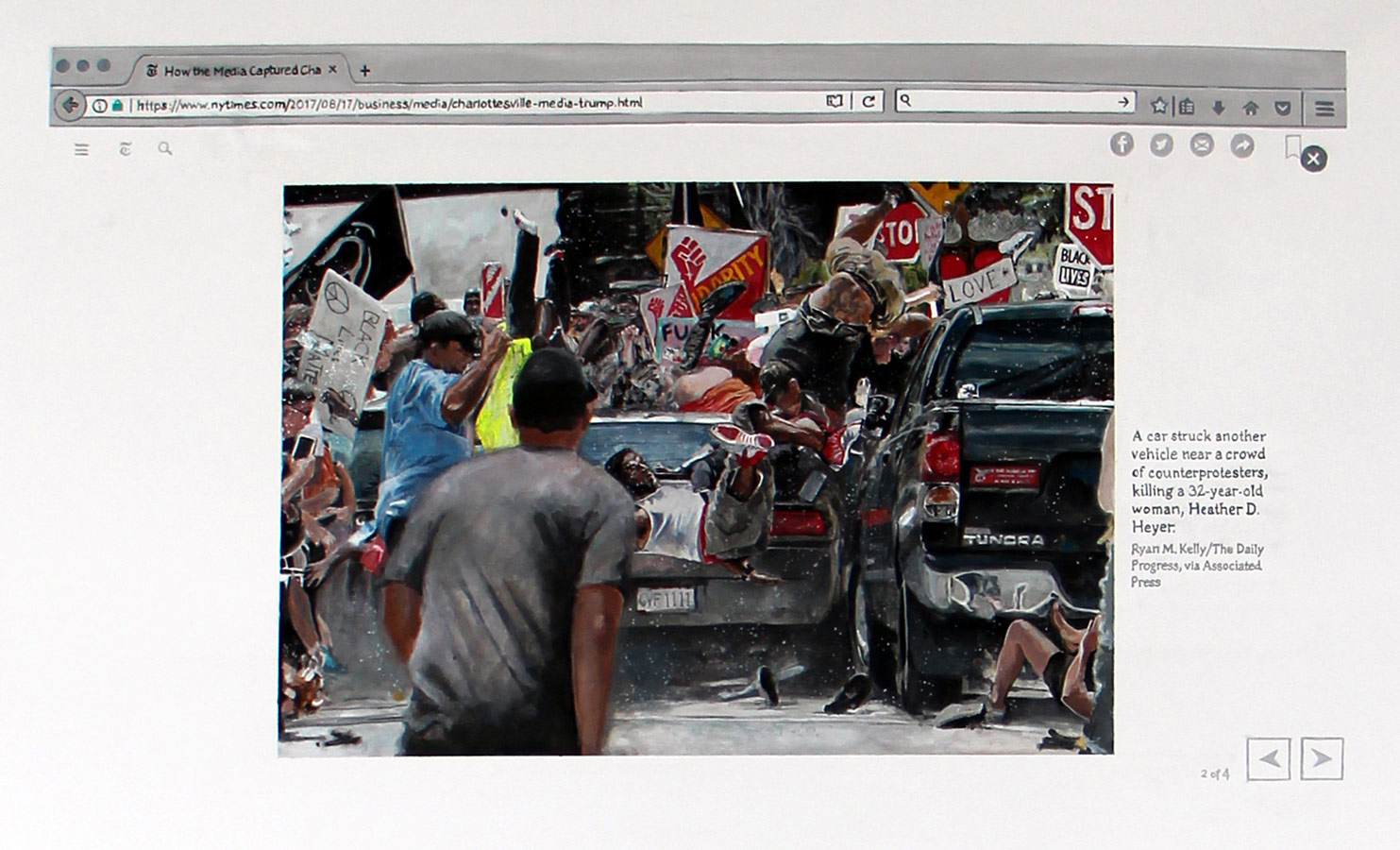Show the bookmarks list in the toolbar
The height and width of the screenshot is (850, 1400).
tap(1188, 107)
